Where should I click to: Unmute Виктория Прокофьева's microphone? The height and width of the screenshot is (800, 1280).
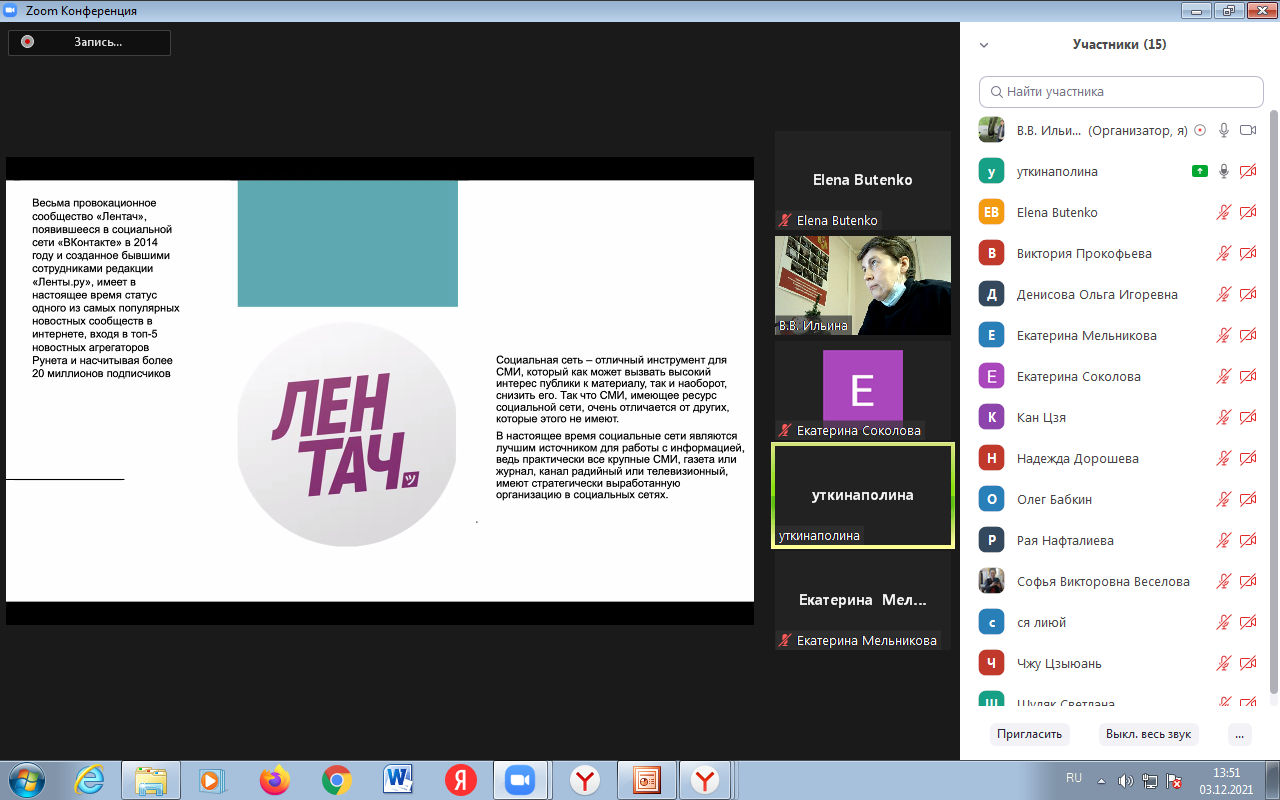pos(1223,253)
